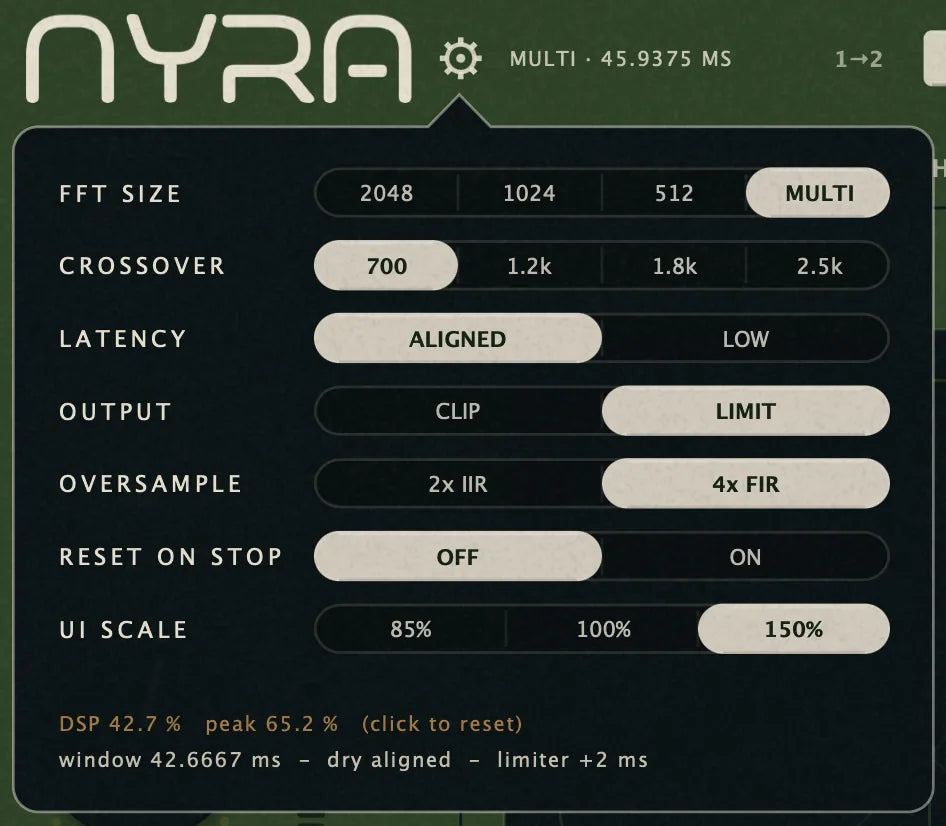Image resolution: width=946 pixels, height=826 pixels.
Task: Click the 'limiter +2 ms' status text
Action: 572,760
